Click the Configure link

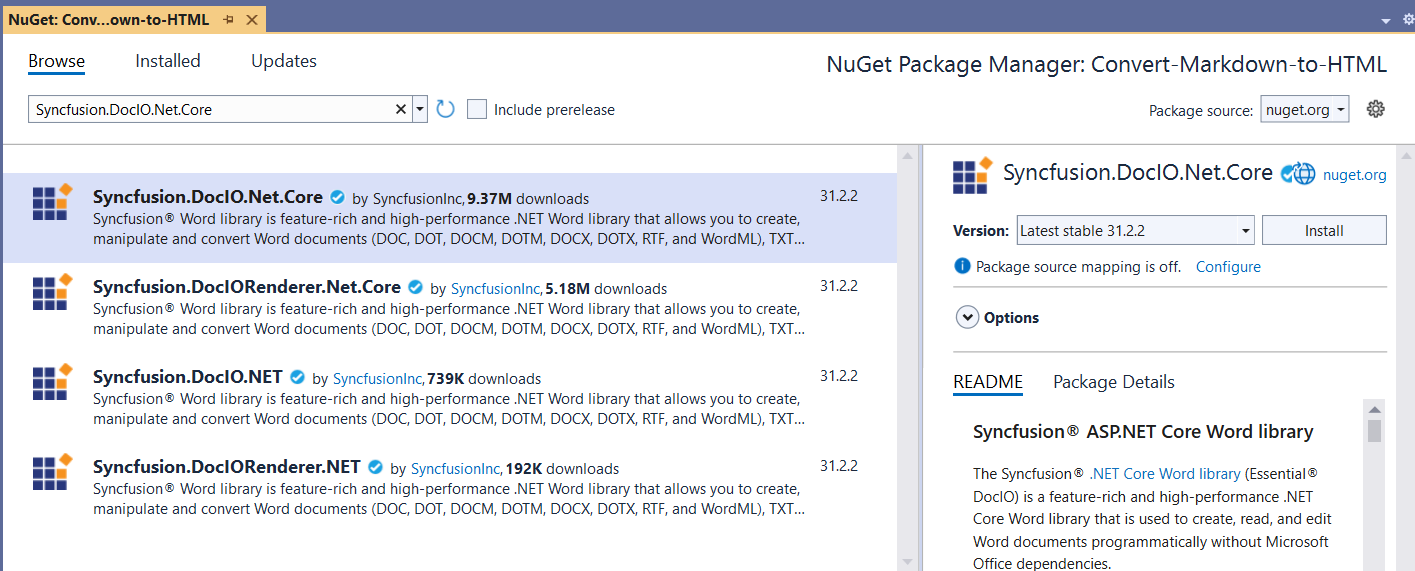point(1228,267)
